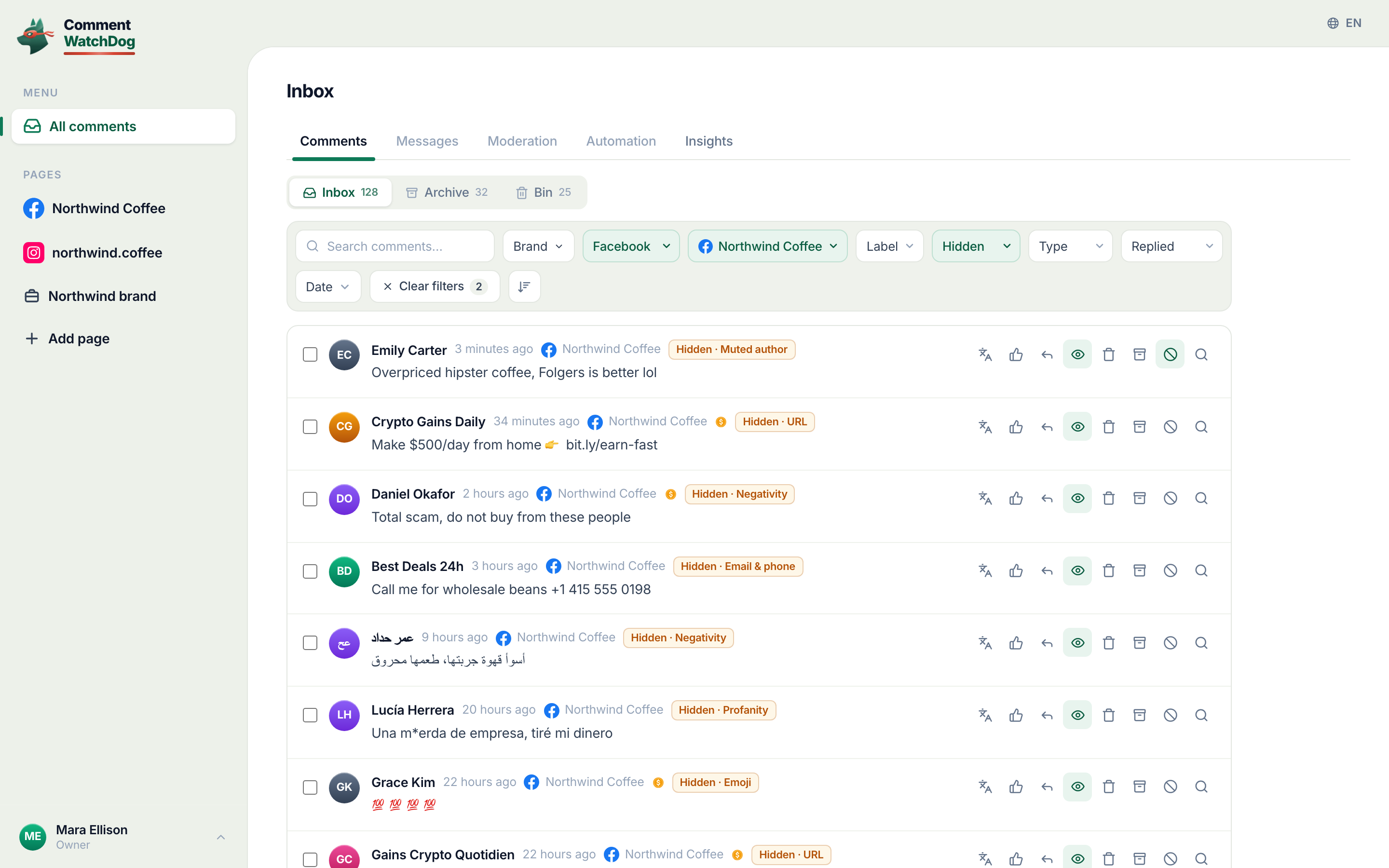Unhide Crypto Gains Daily comment via eye icon
1389x868 pixels.
[x=1077, y=427]
